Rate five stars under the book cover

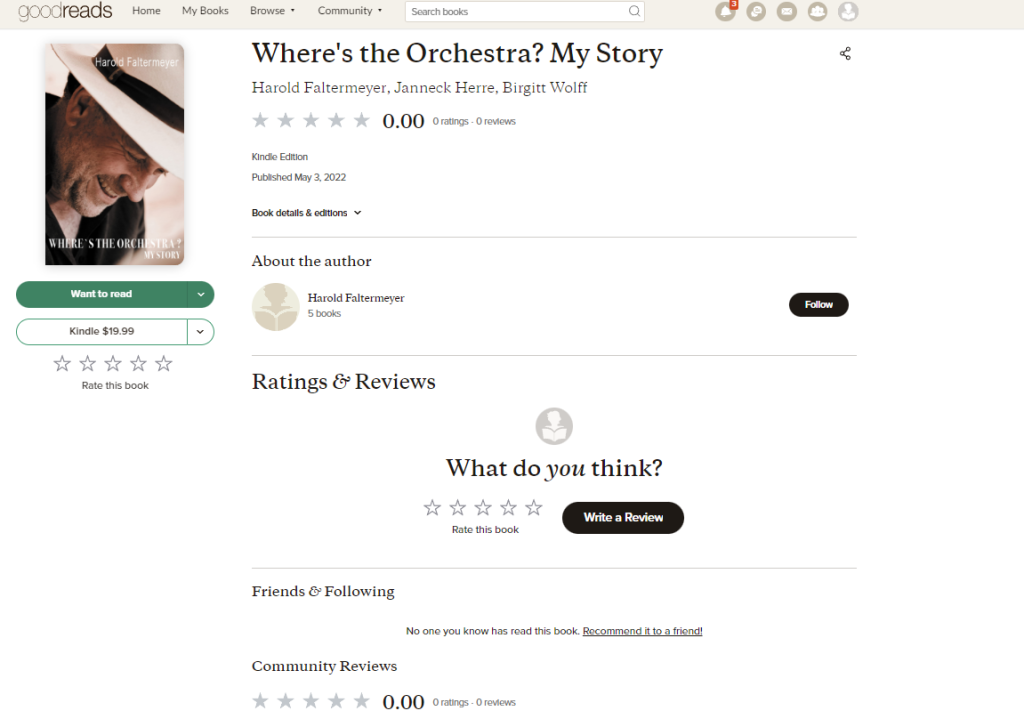pos(164,364)
